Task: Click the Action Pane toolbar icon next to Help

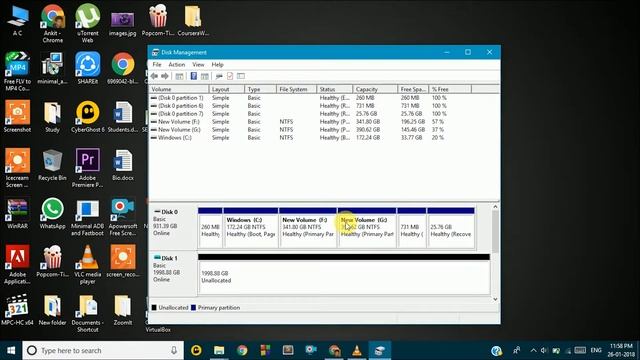Action: click(x=204, y=76)
